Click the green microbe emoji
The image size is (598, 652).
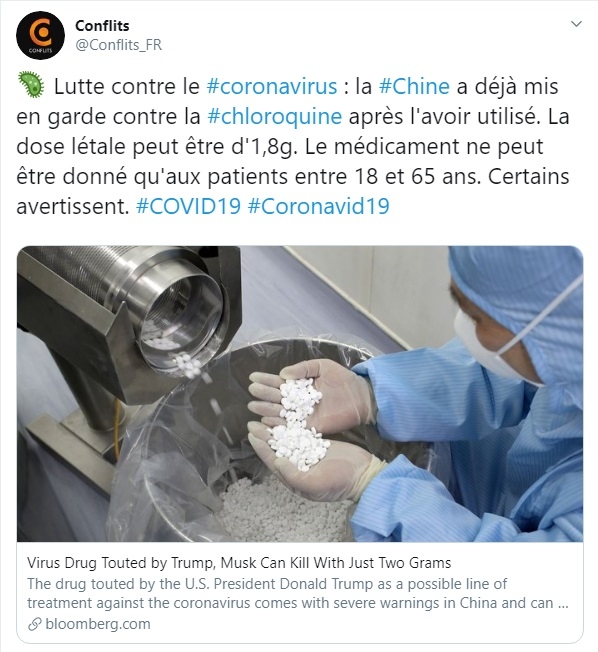tap(31, 85)
